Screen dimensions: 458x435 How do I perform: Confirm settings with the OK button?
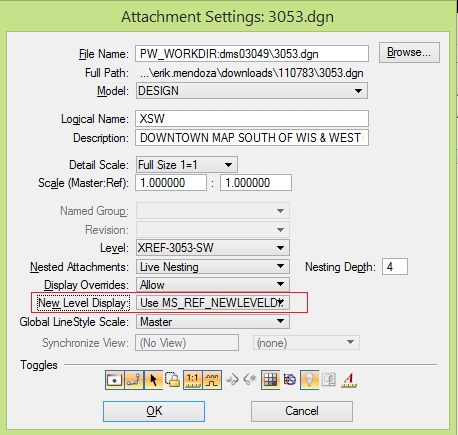pos(154,411)
